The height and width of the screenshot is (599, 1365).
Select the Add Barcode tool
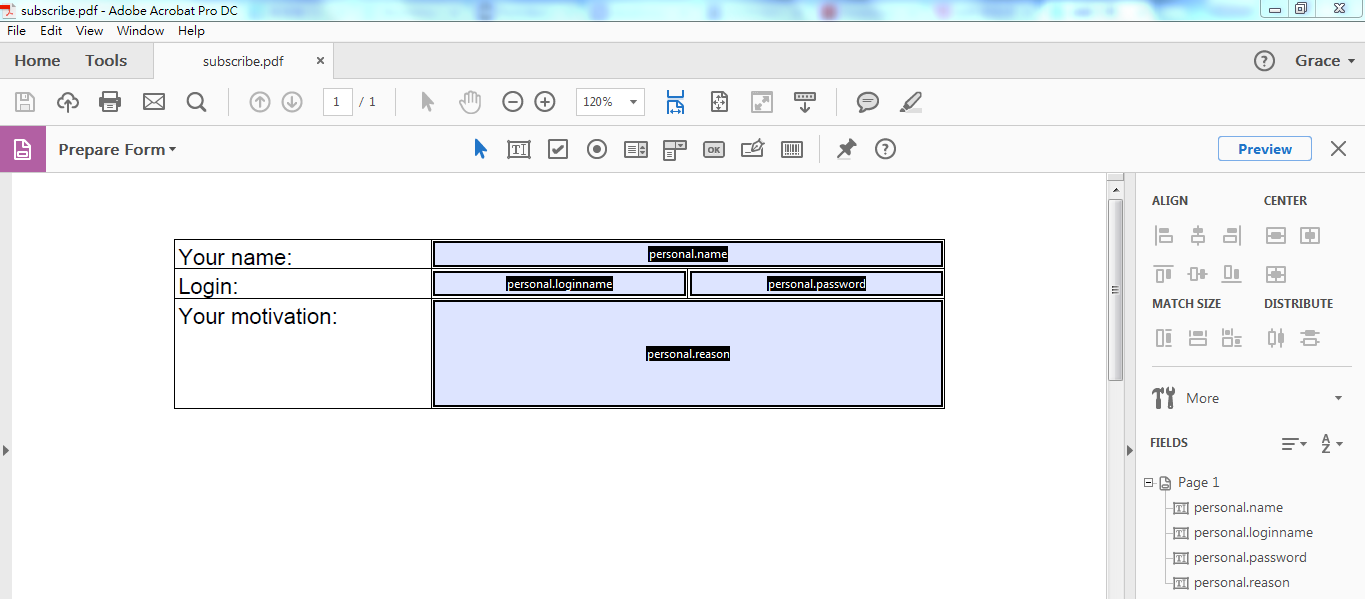791,150
